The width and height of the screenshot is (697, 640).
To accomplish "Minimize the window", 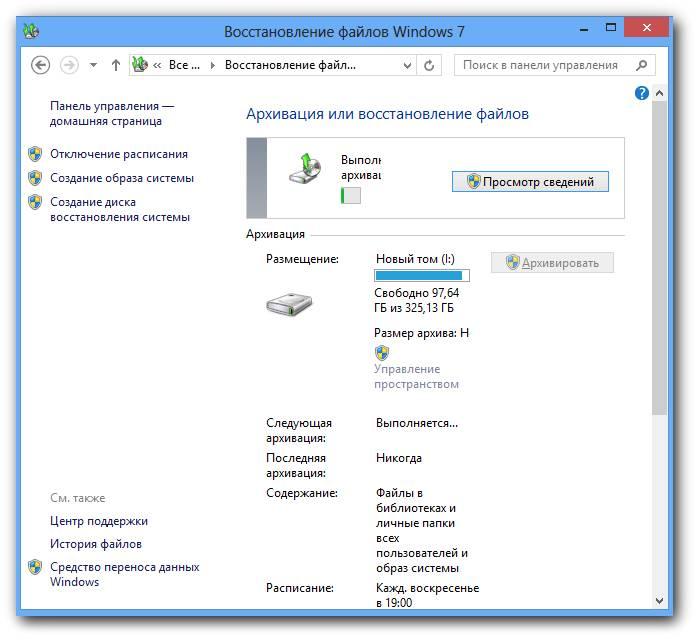I will pyautogui.click(x=584, y=29).
